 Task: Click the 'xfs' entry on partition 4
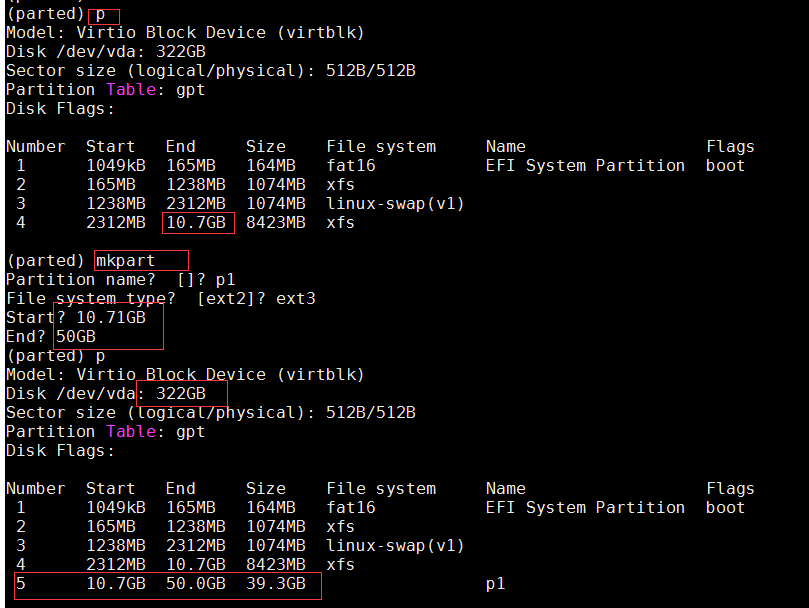tap(340, 222)
